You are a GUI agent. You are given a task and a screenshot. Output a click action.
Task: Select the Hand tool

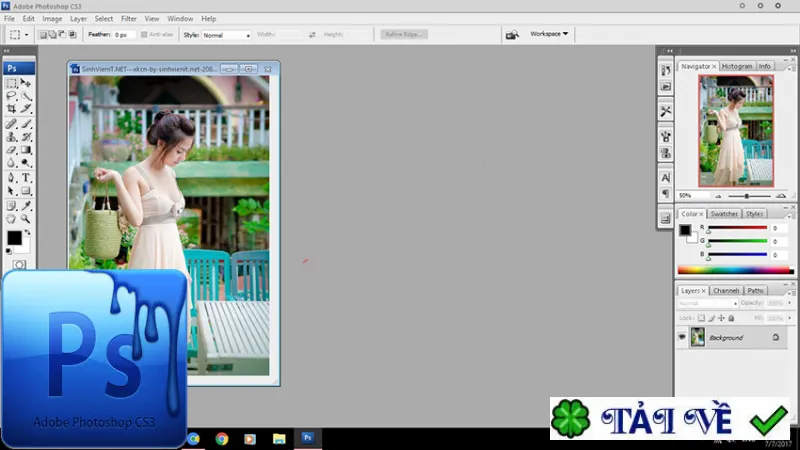tap(12, 219)
